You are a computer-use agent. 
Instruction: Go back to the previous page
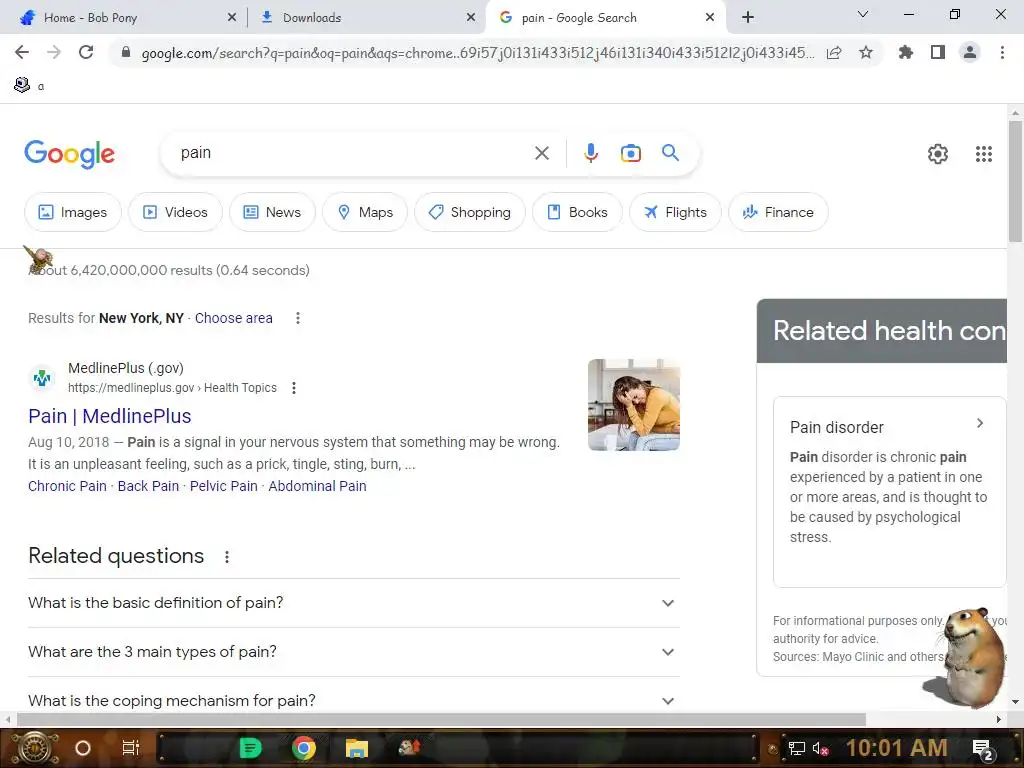[22, 52]
